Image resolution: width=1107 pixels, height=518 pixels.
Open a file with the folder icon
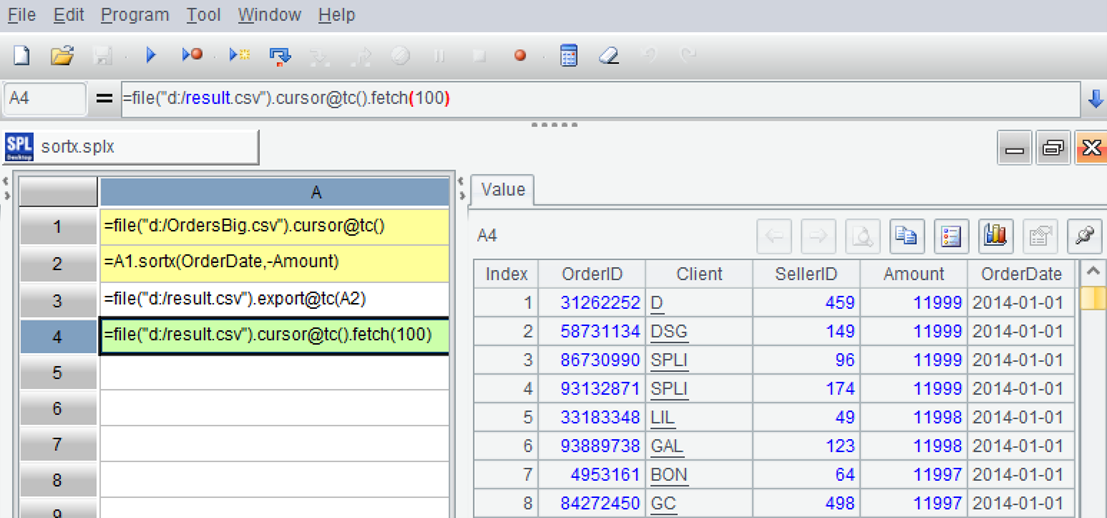click(x=62, y=56)
